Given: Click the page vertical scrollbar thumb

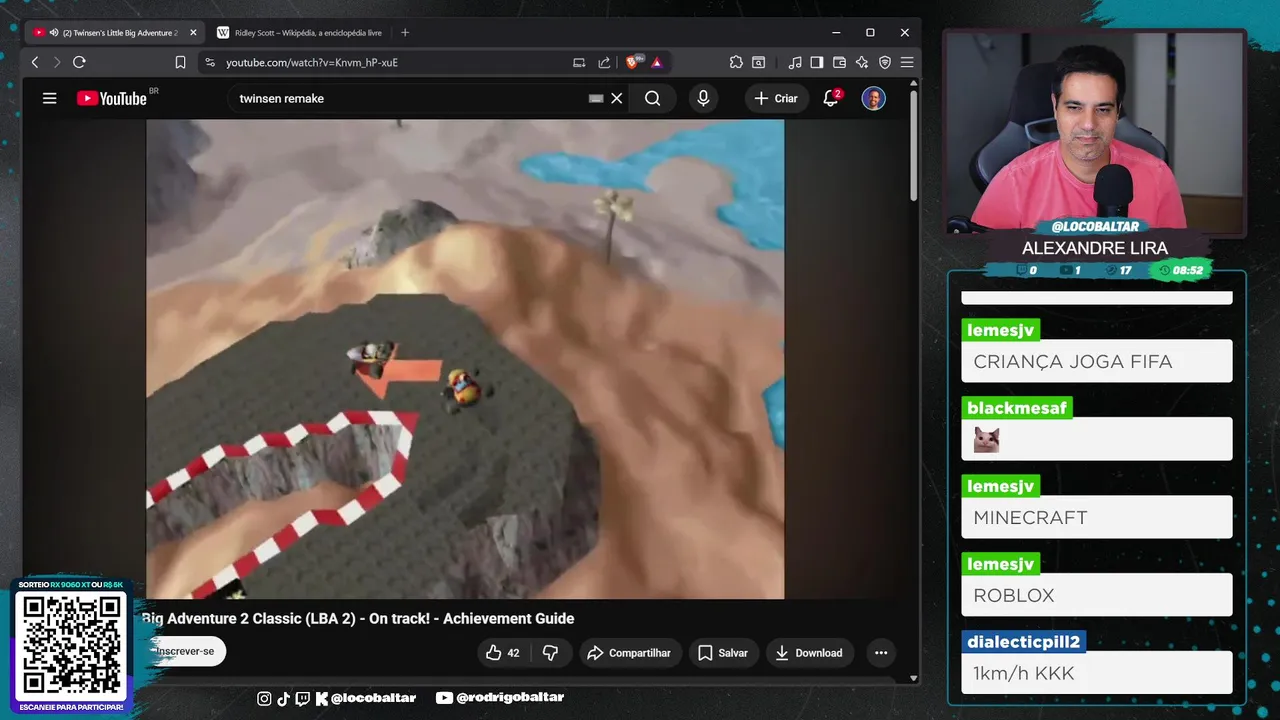Looking at the screenshot, I should coord(913,148).
